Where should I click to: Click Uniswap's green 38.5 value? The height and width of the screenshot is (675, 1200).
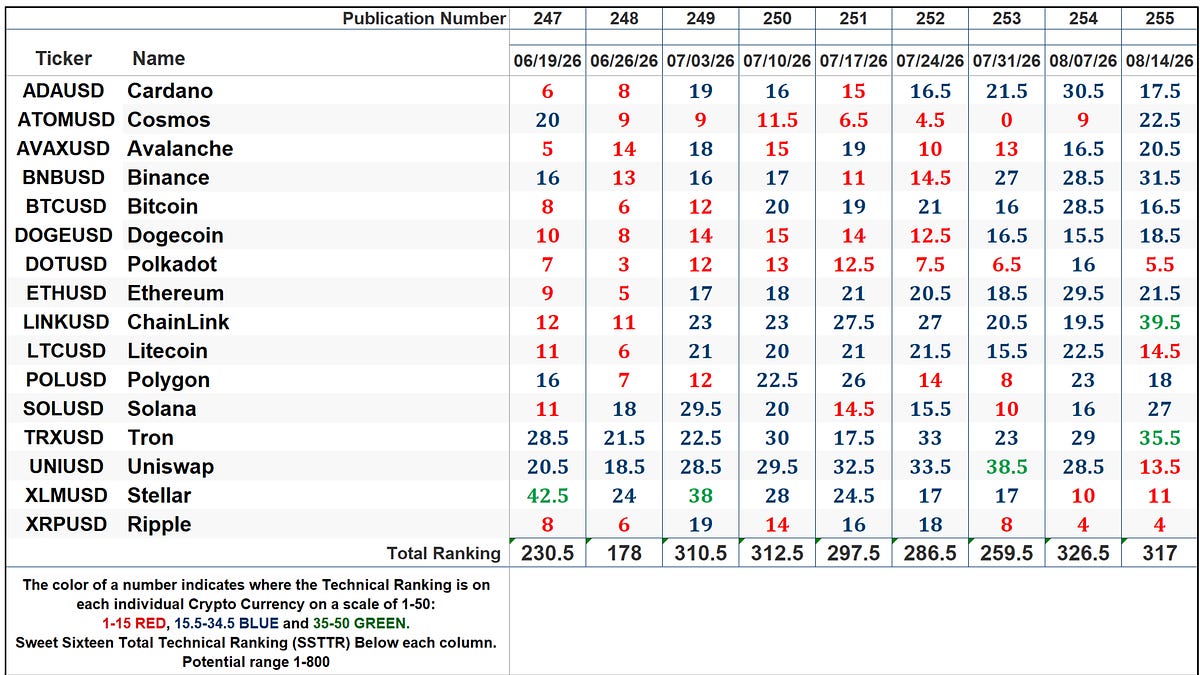(x=1006, y=468)
